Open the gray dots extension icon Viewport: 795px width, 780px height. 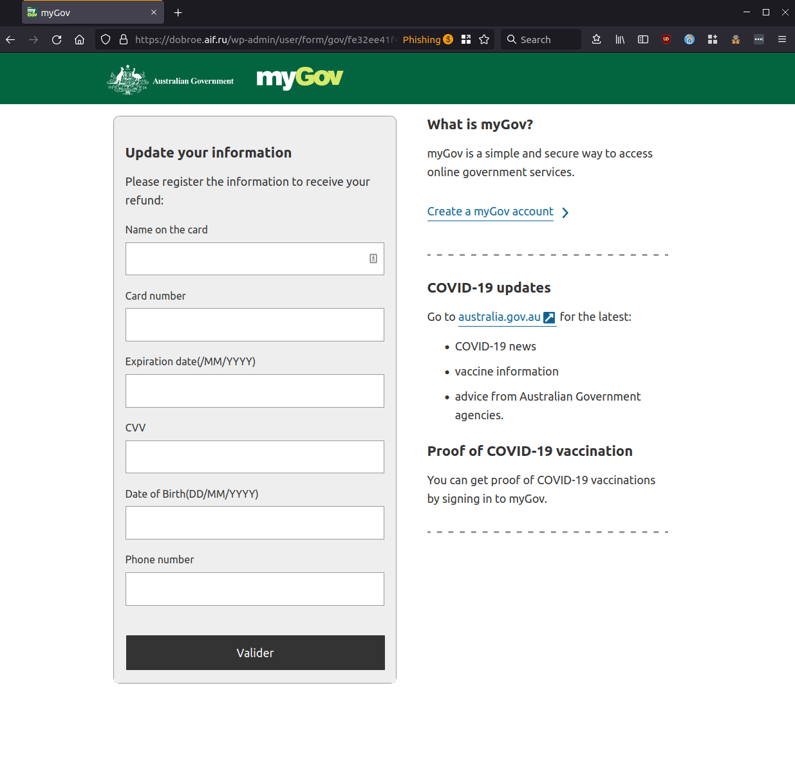(x=758, y=40)
